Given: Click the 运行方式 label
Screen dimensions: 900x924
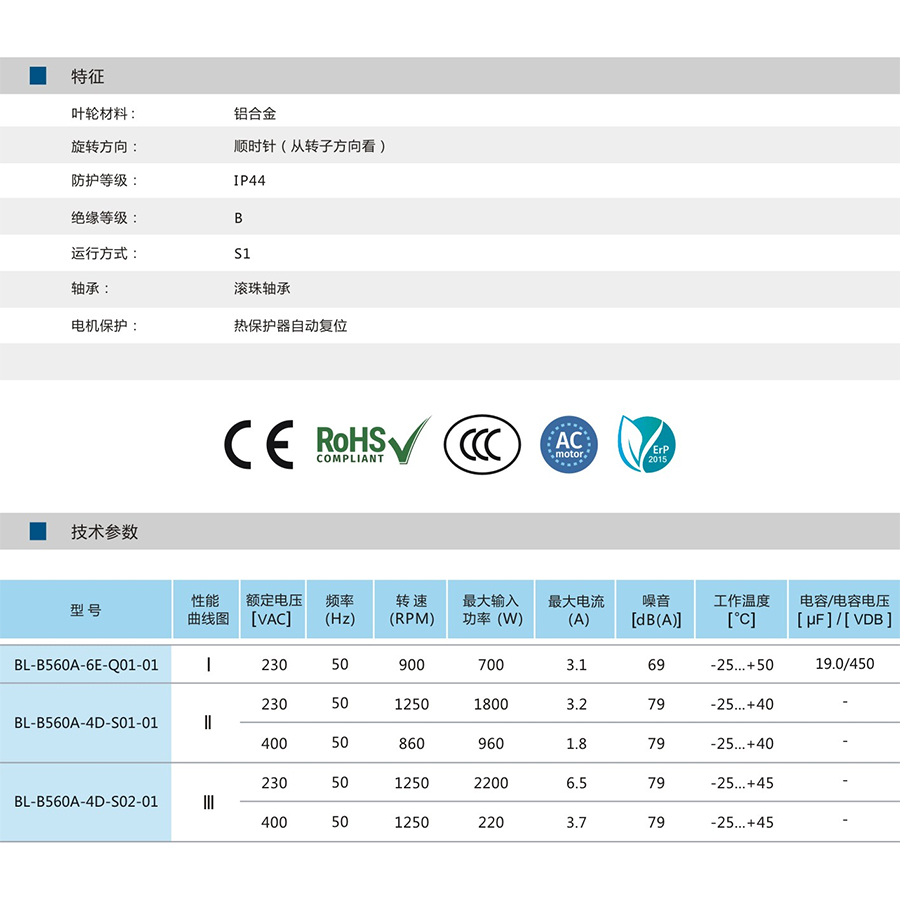Looking at the screenshot, I should pos(104,253).
